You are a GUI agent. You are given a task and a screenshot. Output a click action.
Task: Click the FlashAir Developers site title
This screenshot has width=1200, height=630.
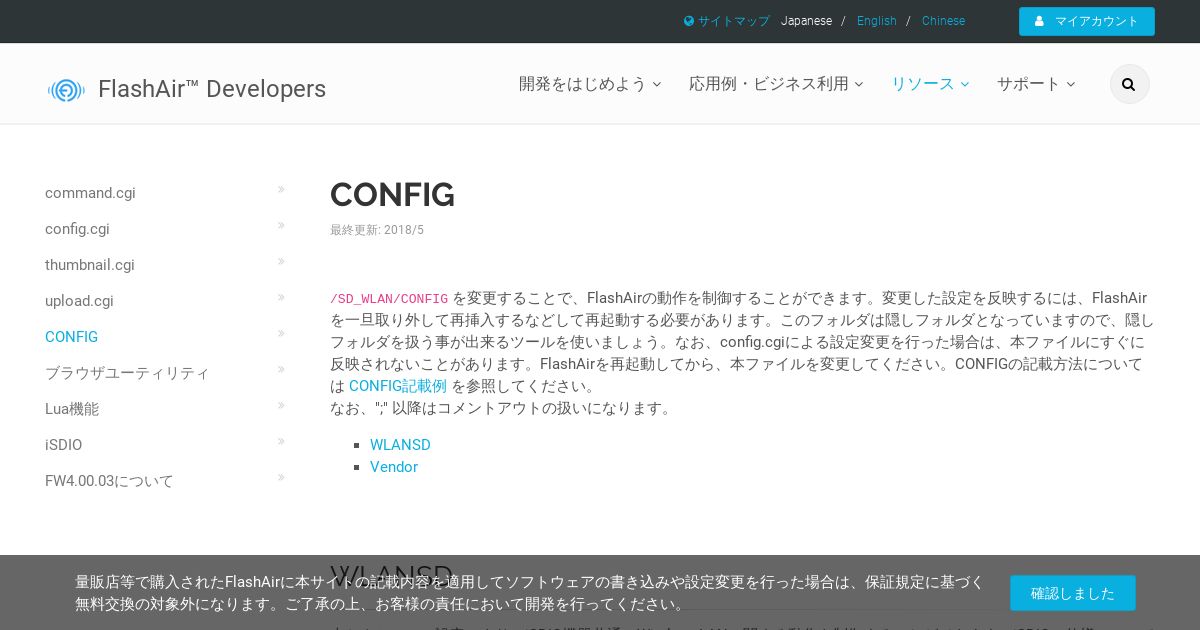pos(212,89)
